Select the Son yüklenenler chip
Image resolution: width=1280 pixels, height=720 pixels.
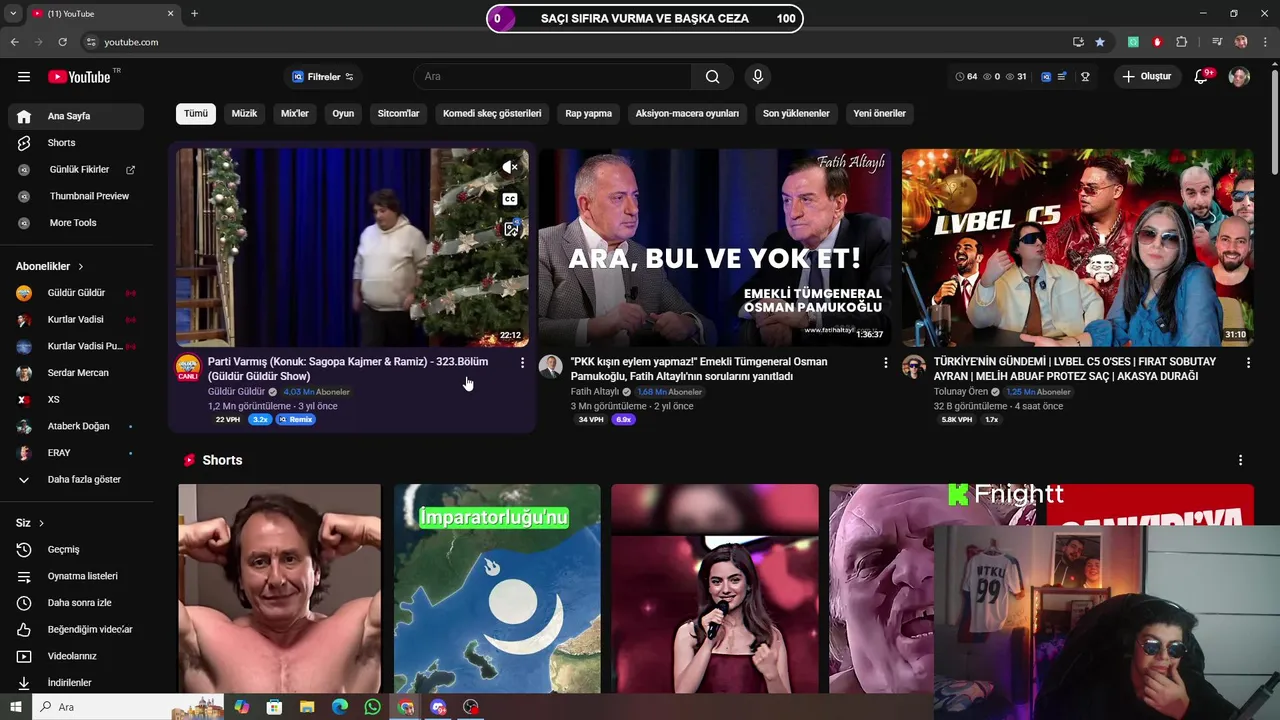point(796,114)
